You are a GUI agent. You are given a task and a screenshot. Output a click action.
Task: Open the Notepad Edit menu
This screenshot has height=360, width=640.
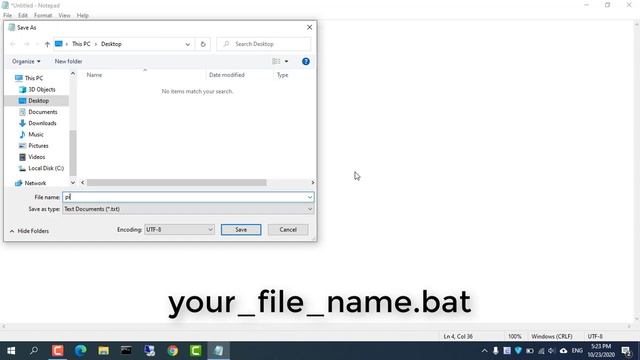(x=22, y=16)
